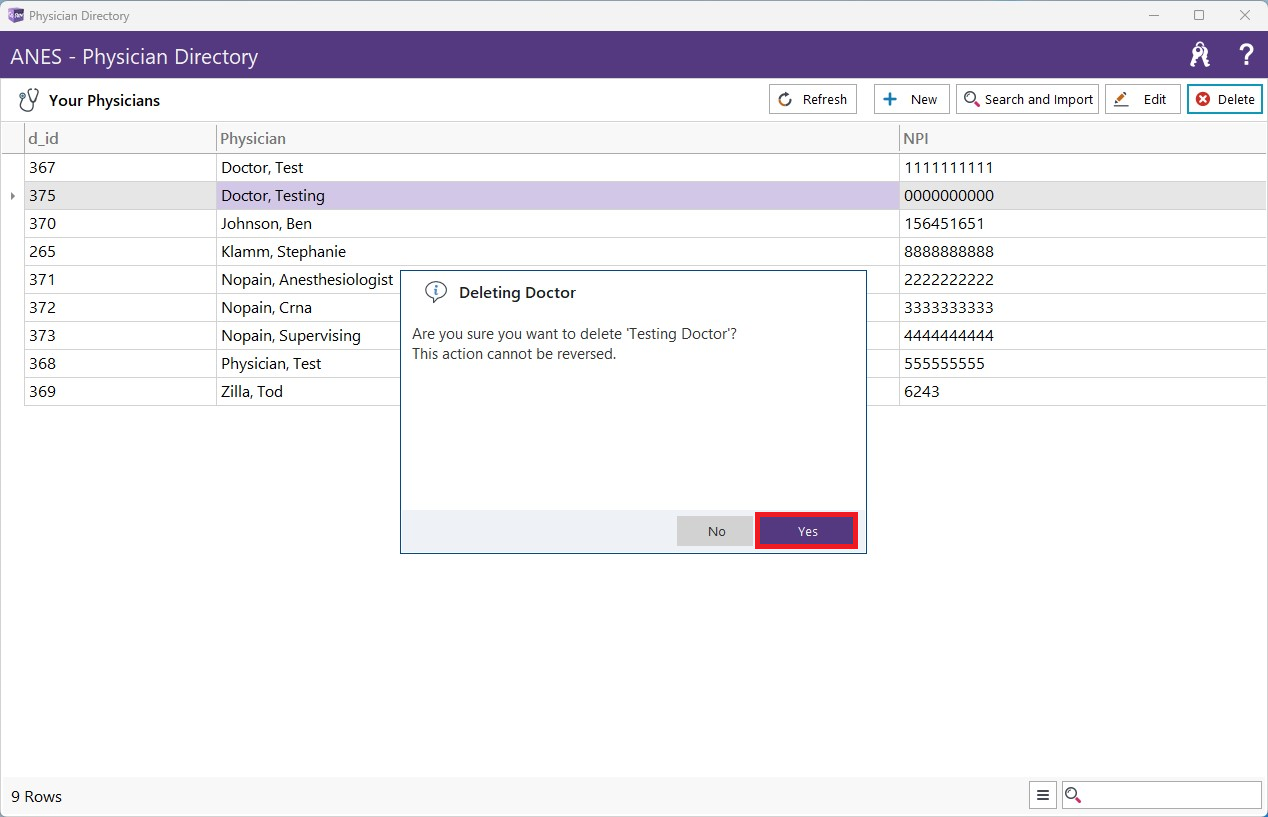Sort by the NPI column header

[1083, 138]
